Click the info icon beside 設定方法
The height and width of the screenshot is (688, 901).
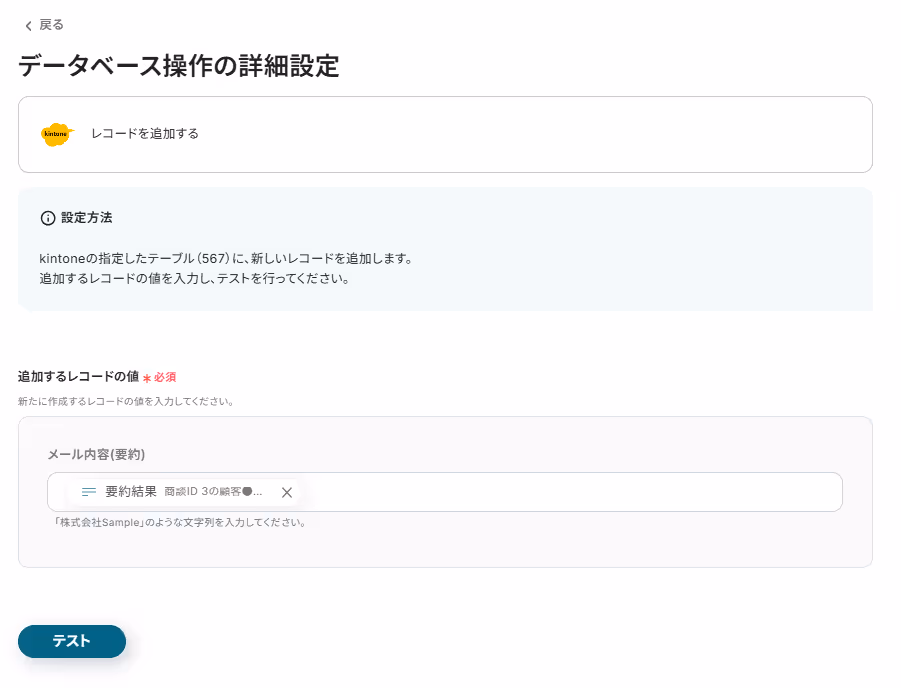(x=48, y=218)
